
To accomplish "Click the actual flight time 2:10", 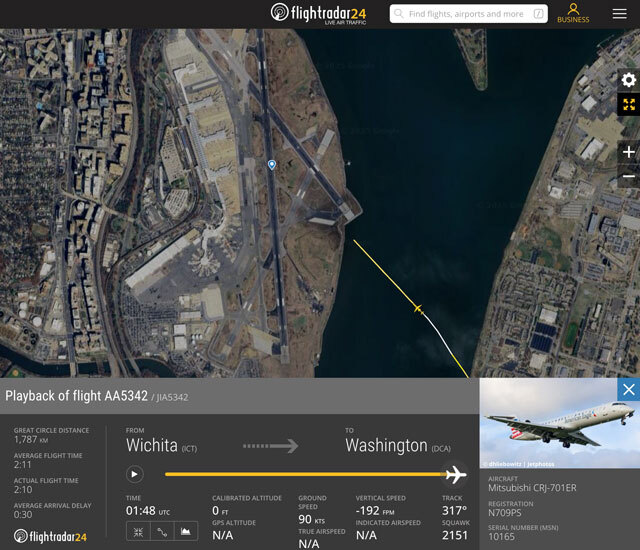I will [23, 490].
